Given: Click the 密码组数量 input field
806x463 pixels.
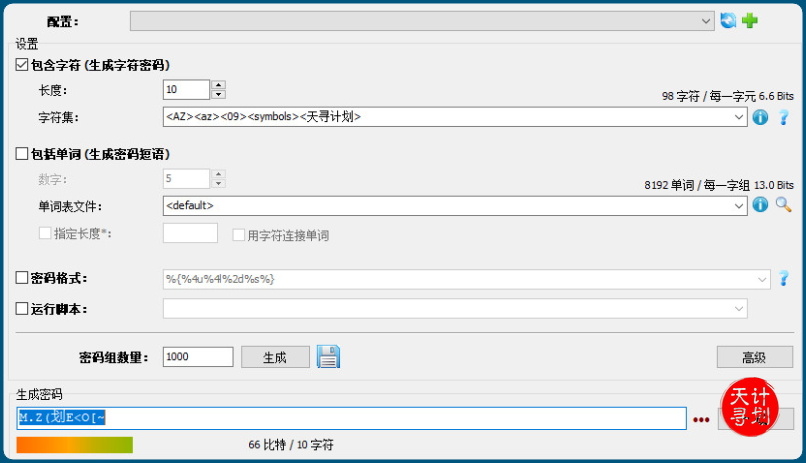Looking at the screenshot, I should coord(197,357).
